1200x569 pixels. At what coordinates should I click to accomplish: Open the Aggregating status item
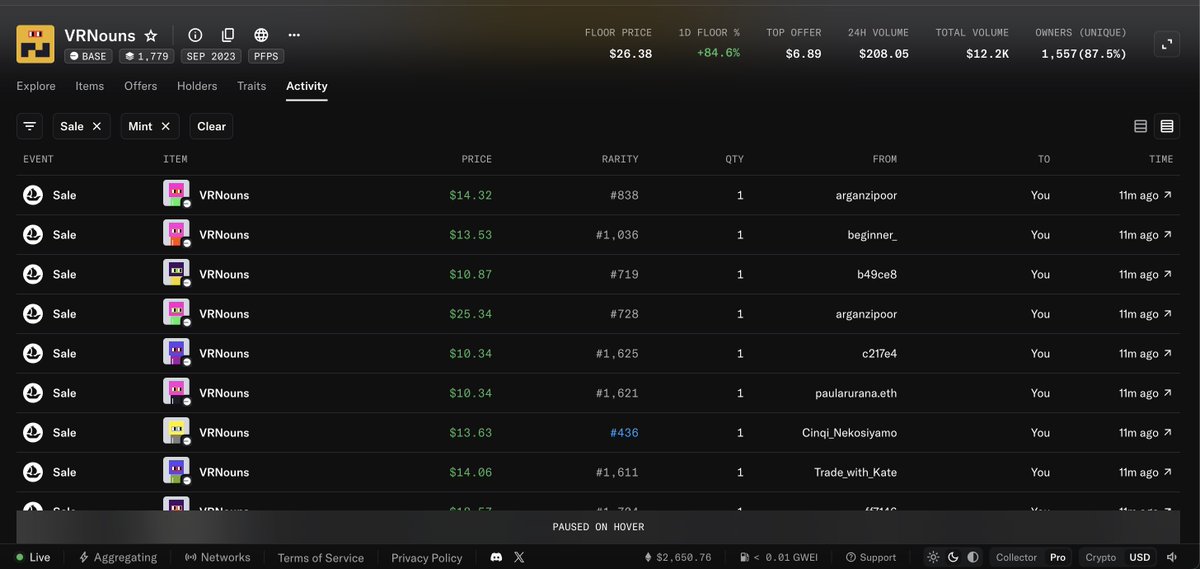[x=118, y=557]
